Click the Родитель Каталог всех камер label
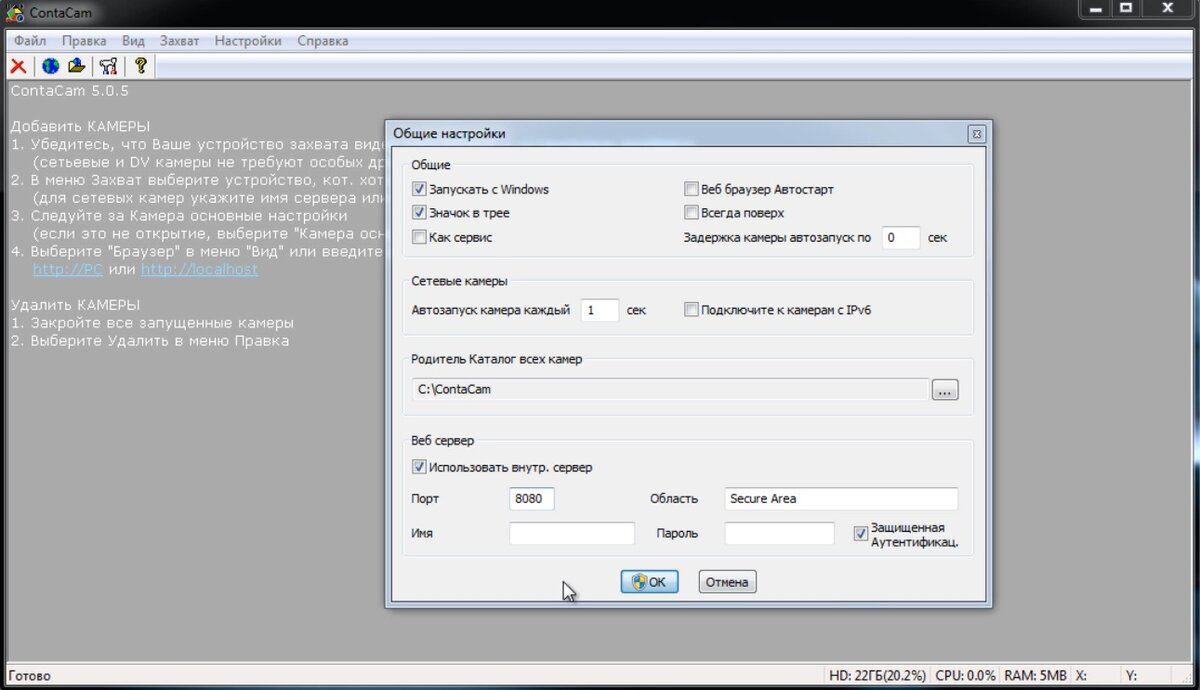This screenshot has height=690, width=1200. (x=496, y=359)
